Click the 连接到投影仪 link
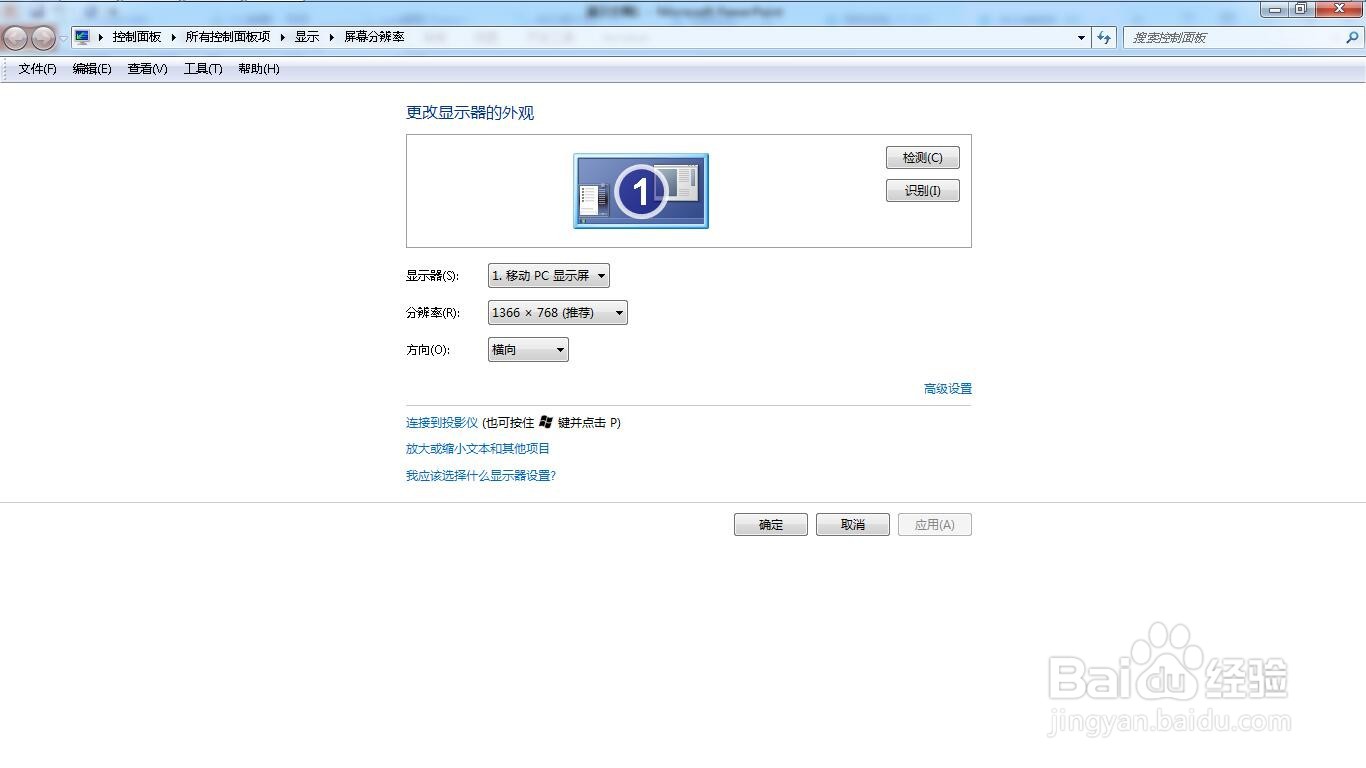The image size is (1366, 768). click(442, 423)
